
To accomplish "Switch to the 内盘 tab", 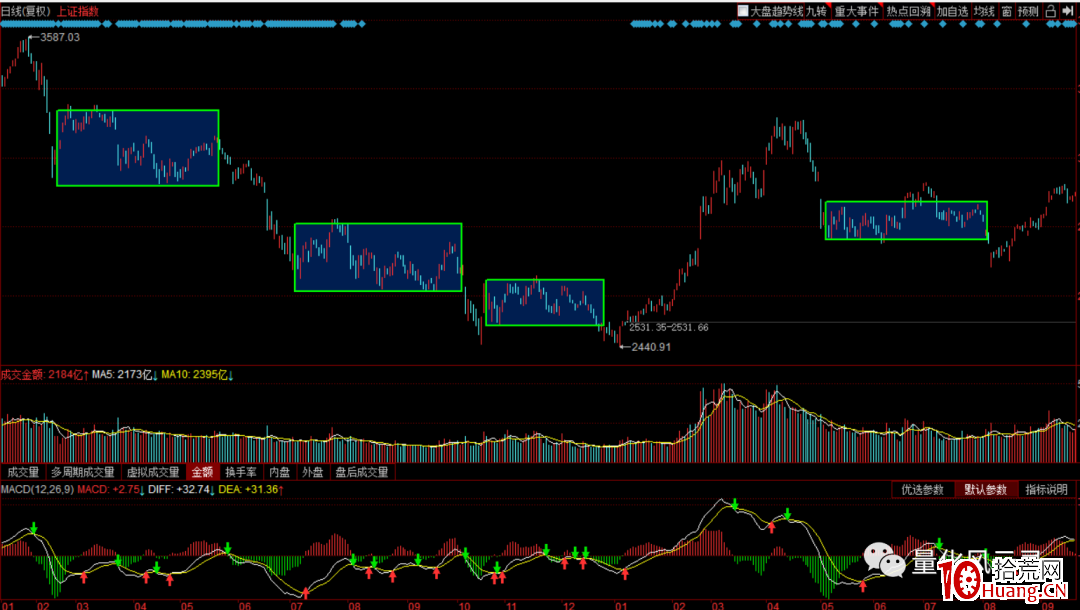I will click(280, 472).
